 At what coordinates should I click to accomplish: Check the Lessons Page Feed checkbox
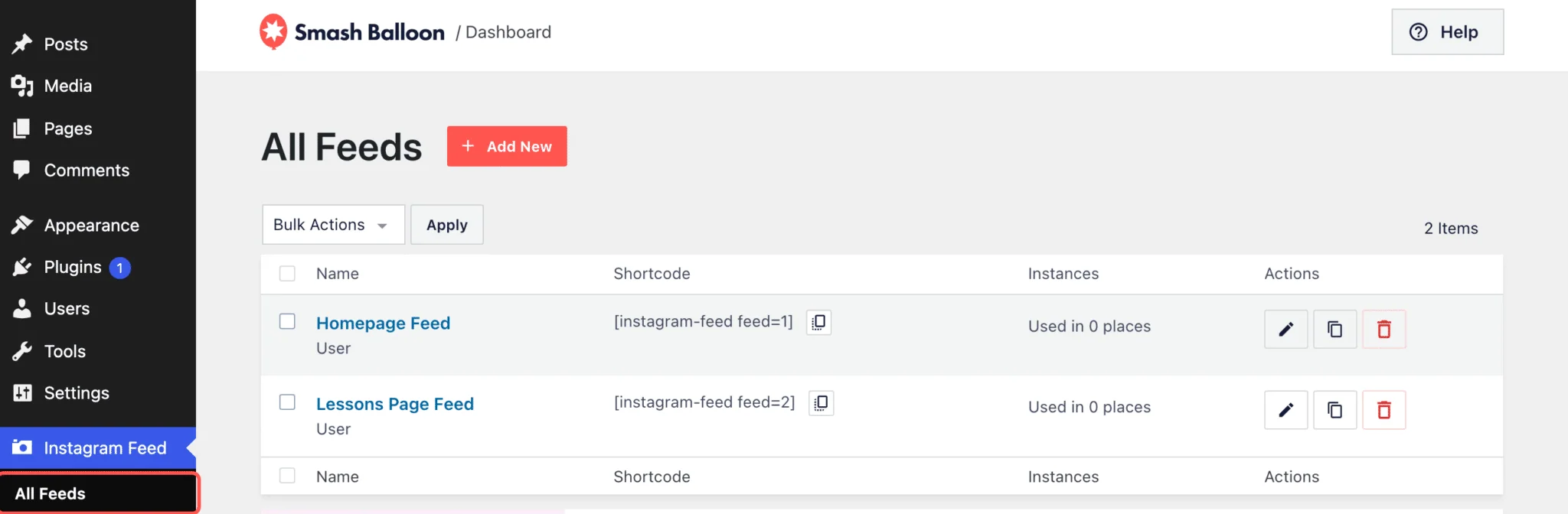pos(287,402)
